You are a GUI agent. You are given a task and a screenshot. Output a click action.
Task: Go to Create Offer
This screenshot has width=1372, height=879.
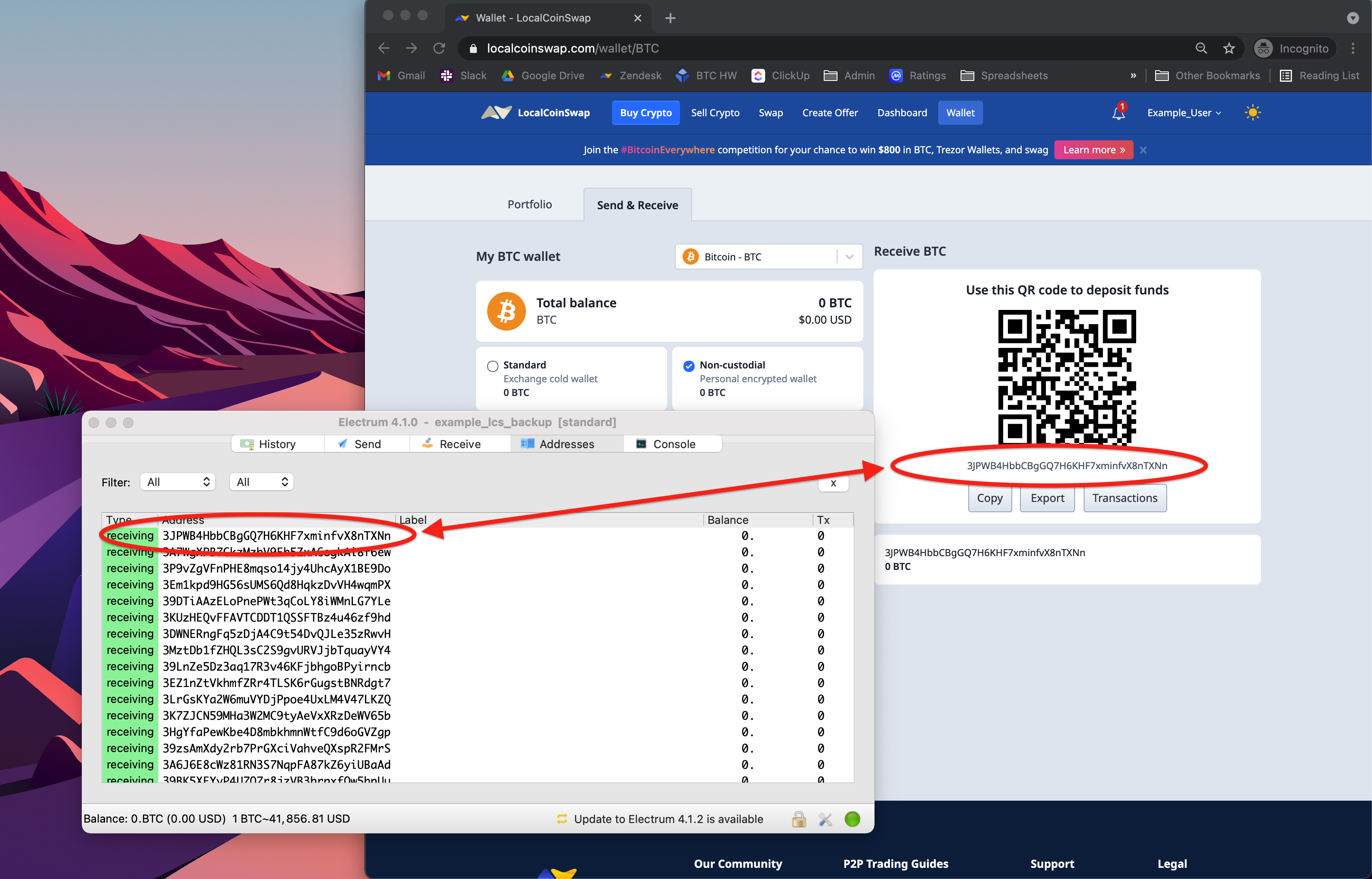[829, 112]
